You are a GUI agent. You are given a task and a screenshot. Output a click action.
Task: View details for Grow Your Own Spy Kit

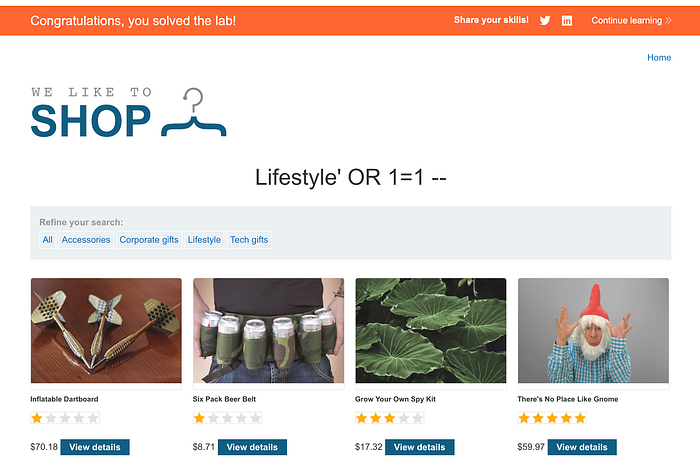420,447
